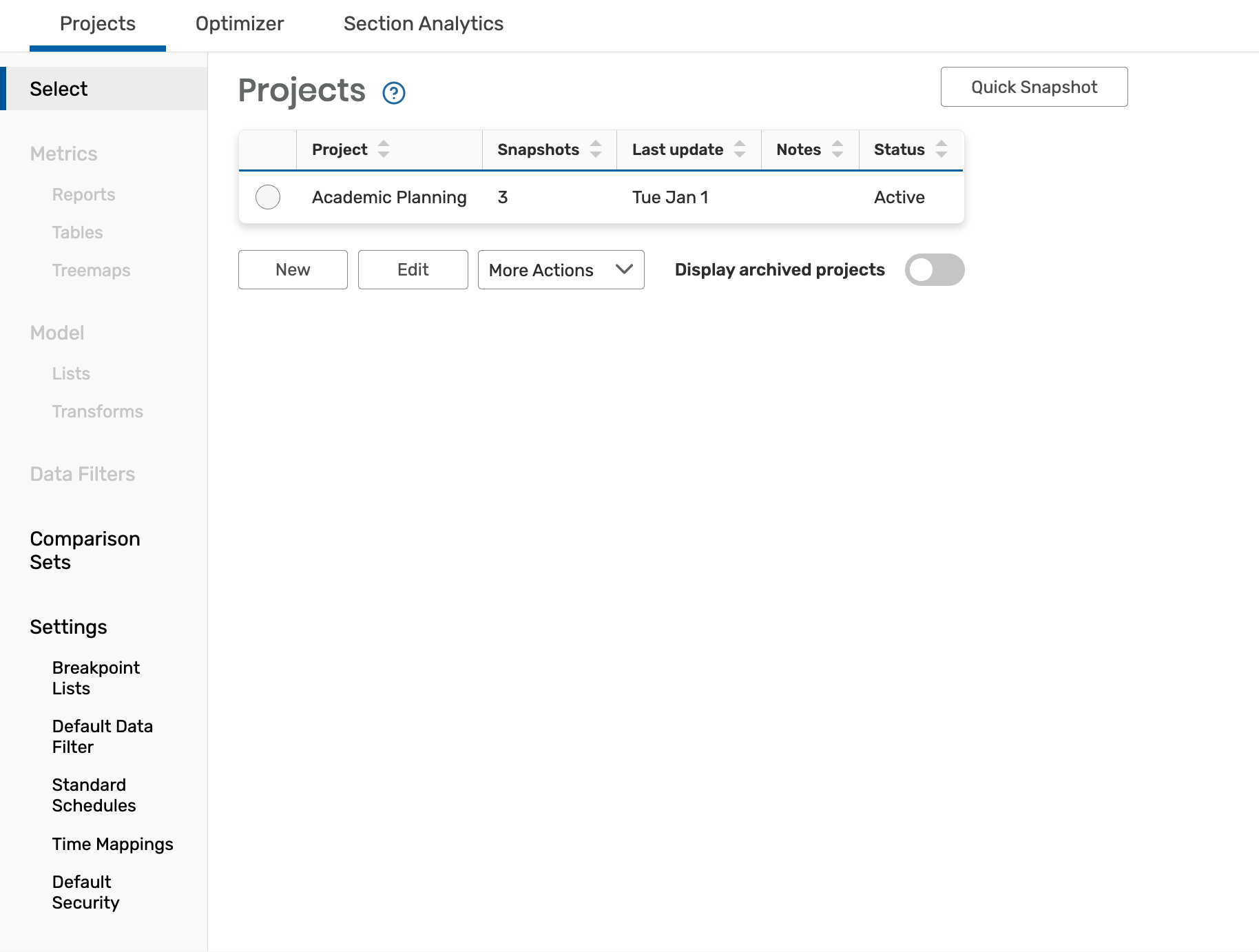
Task: Open Default Data Filter settings
Action: [x=103, y=736]
